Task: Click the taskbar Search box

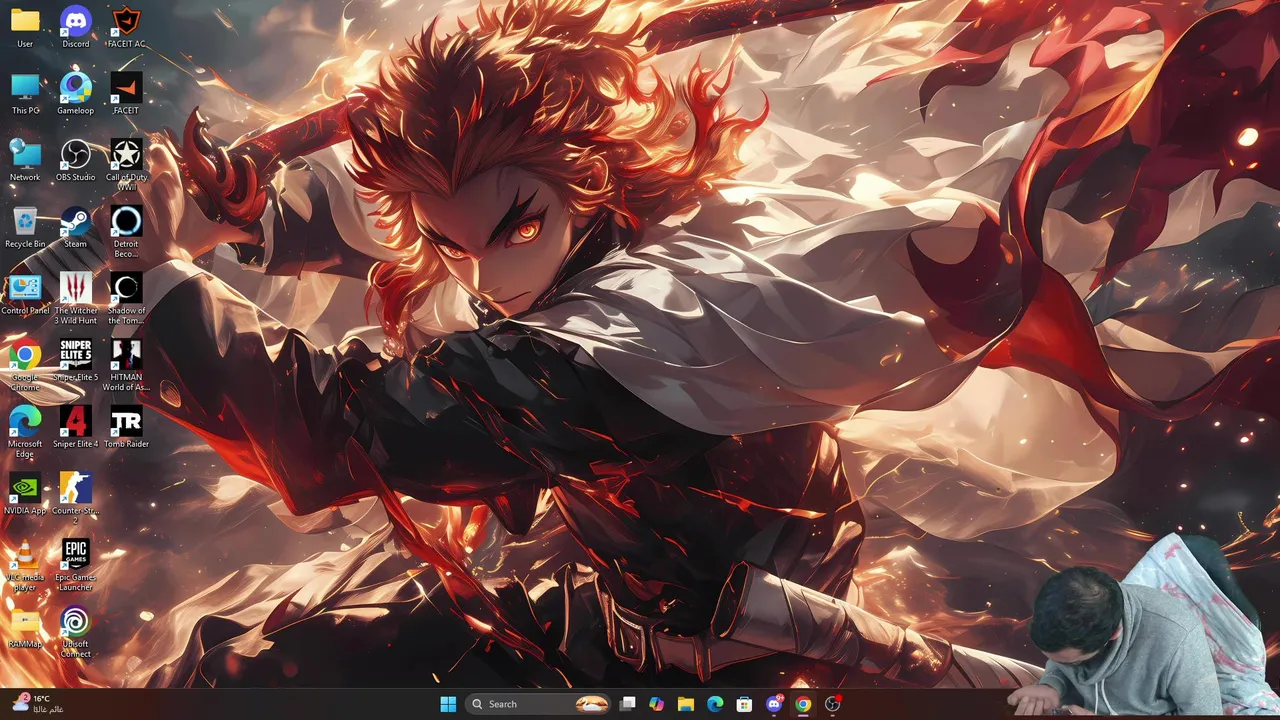Action: tap(540, 704)
